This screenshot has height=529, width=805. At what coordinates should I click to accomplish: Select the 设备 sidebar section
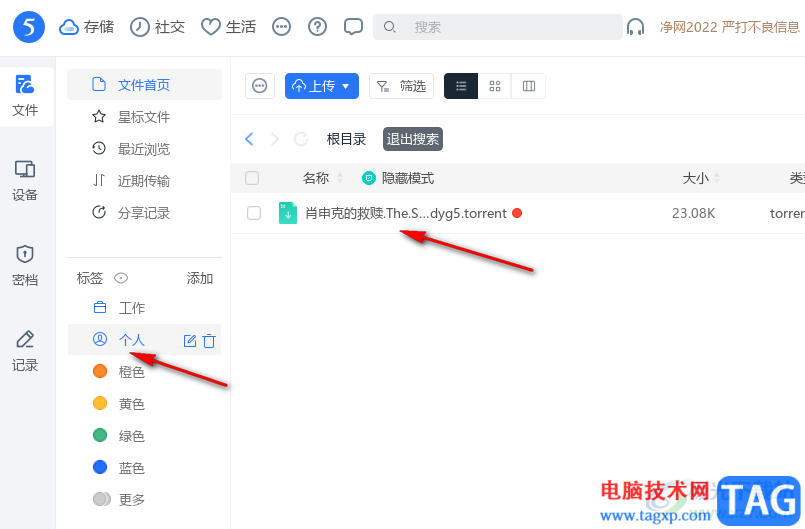[25, 181]
